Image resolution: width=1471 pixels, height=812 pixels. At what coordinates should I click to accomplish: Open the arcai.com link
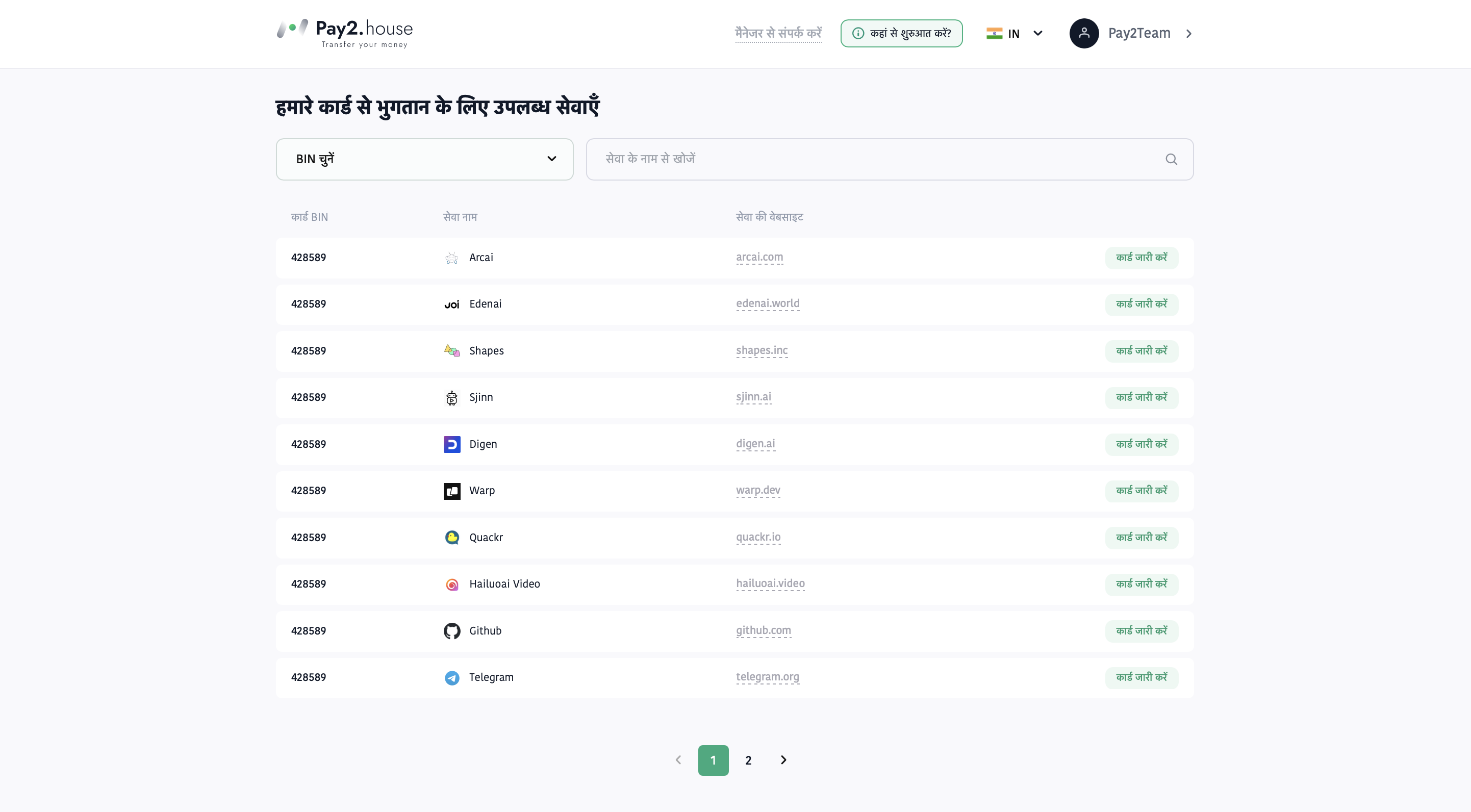(x=759, y=257)
